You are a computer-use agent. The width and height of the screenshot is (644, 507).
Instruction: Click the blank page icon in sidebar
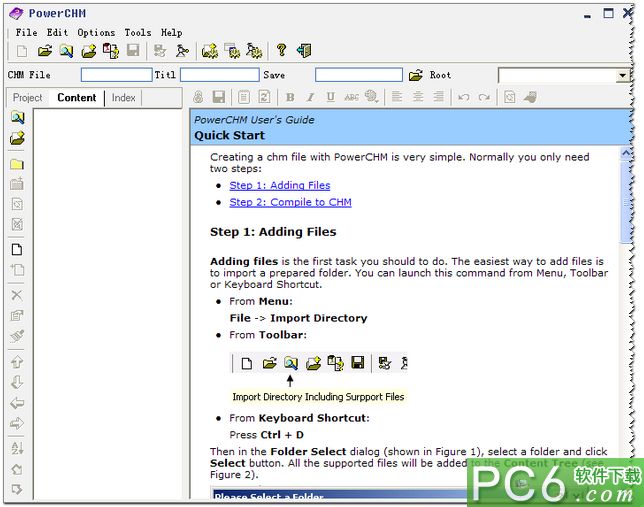coord(17,249)
